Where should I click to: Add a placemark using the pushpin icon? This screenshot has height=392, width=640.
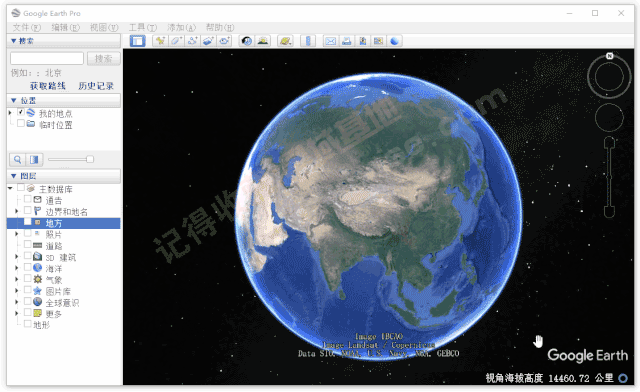point(160,41)
